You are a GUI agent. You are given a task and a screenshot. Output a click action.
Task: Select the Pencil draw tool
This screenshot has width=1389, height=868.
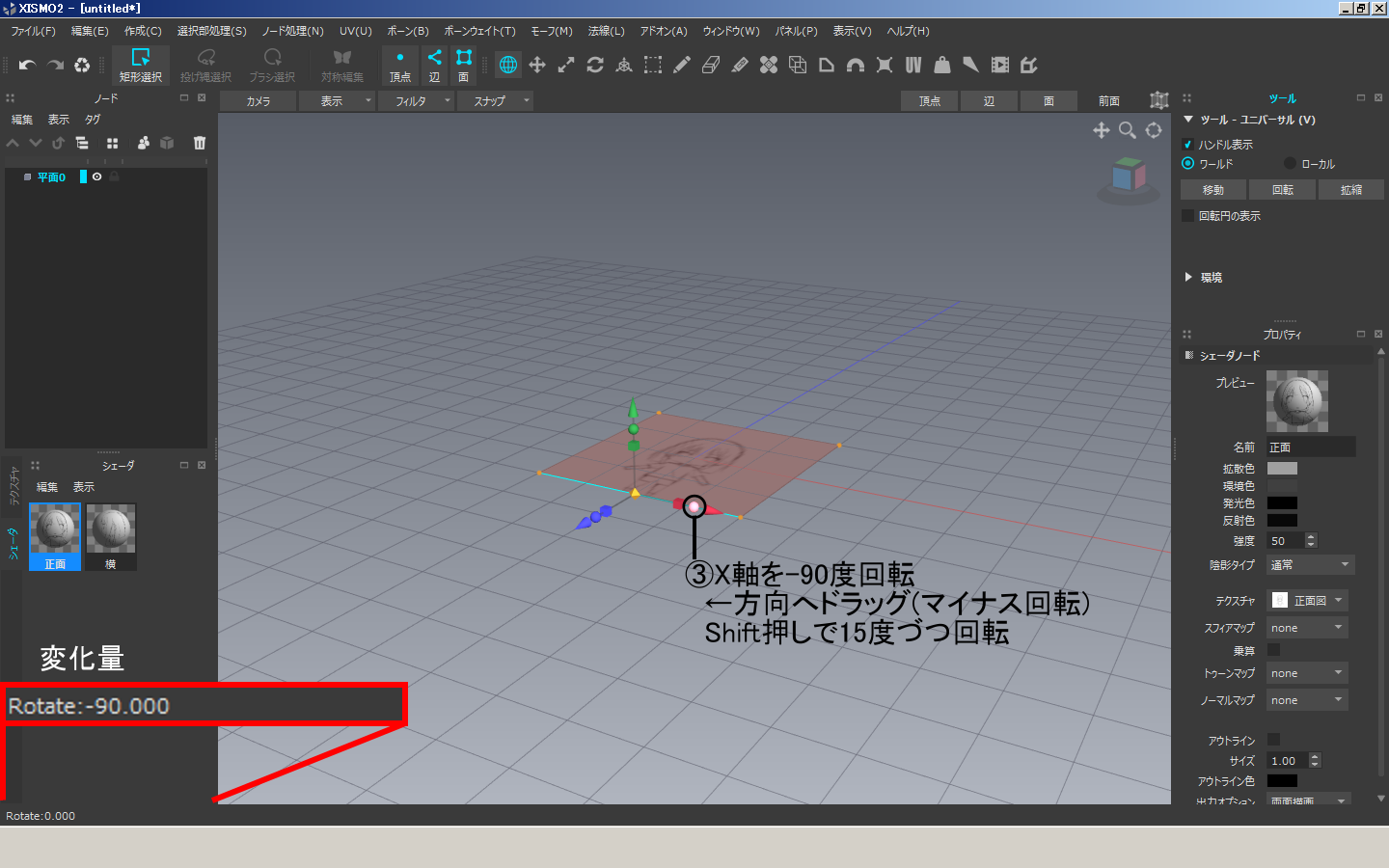682,65
